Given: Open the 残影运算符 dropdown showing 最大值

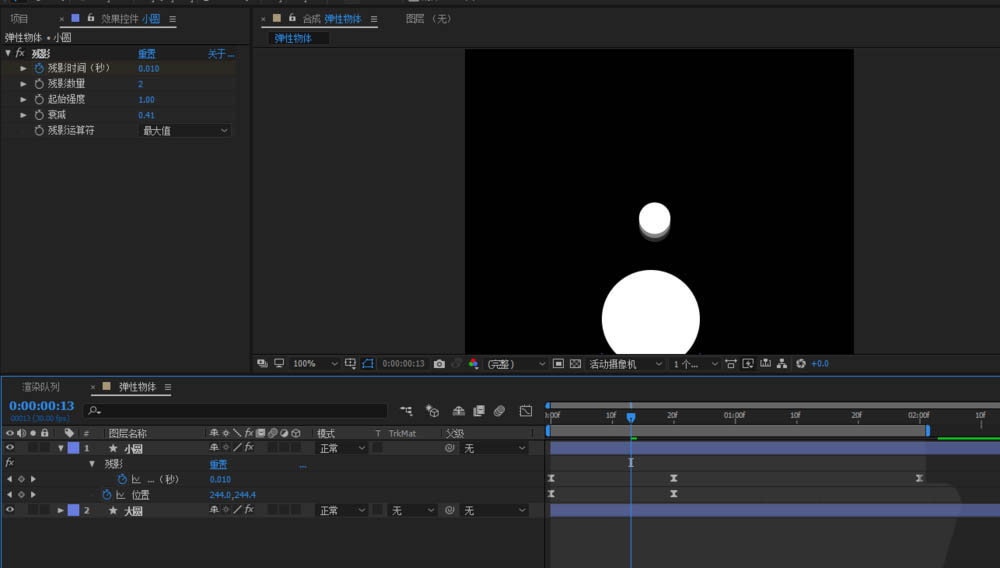Looking at the screenshot, I should [185, 131].
